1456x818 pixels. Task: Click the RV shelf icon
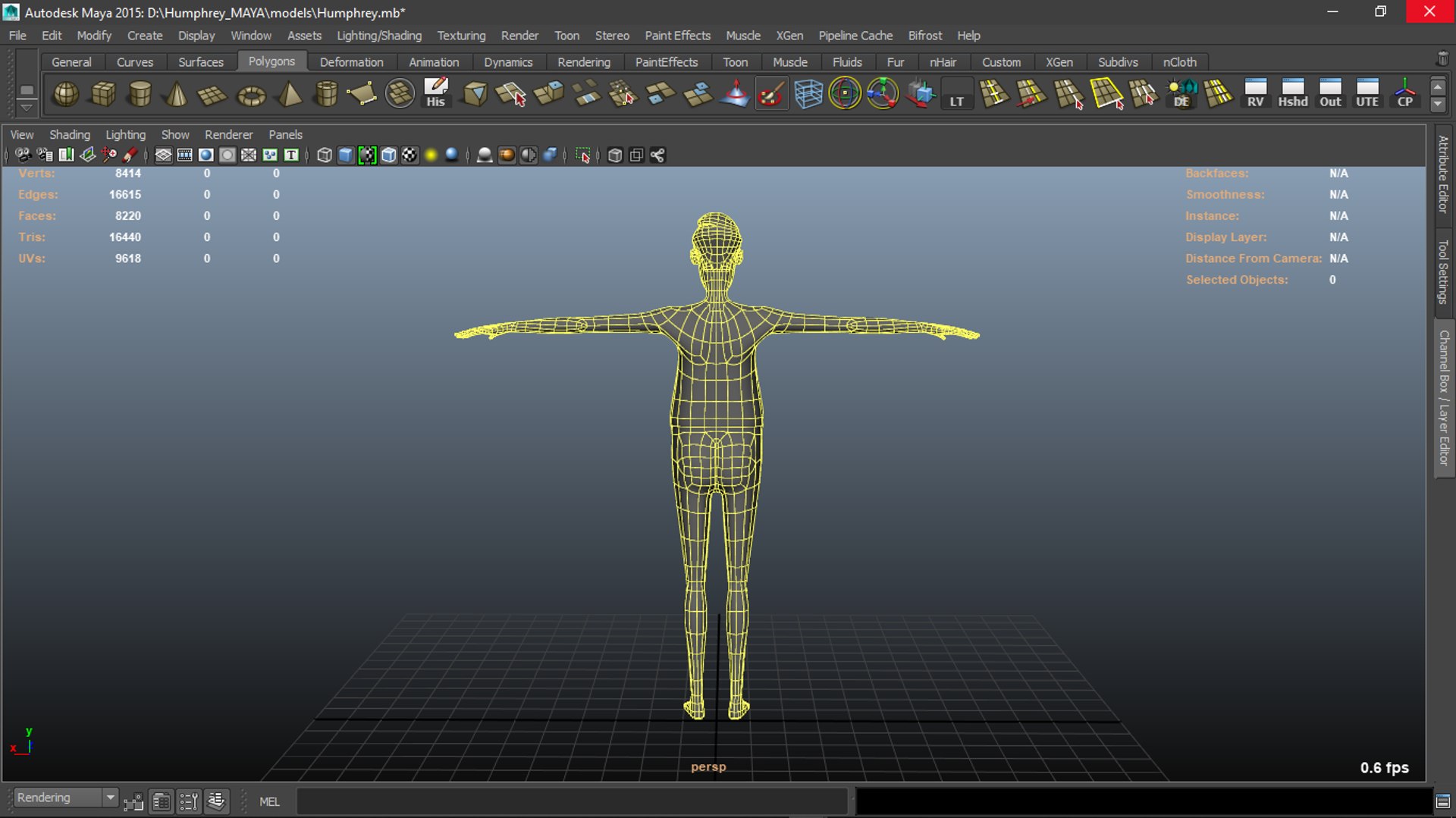pyautogui.click(x=1256, y=94)
